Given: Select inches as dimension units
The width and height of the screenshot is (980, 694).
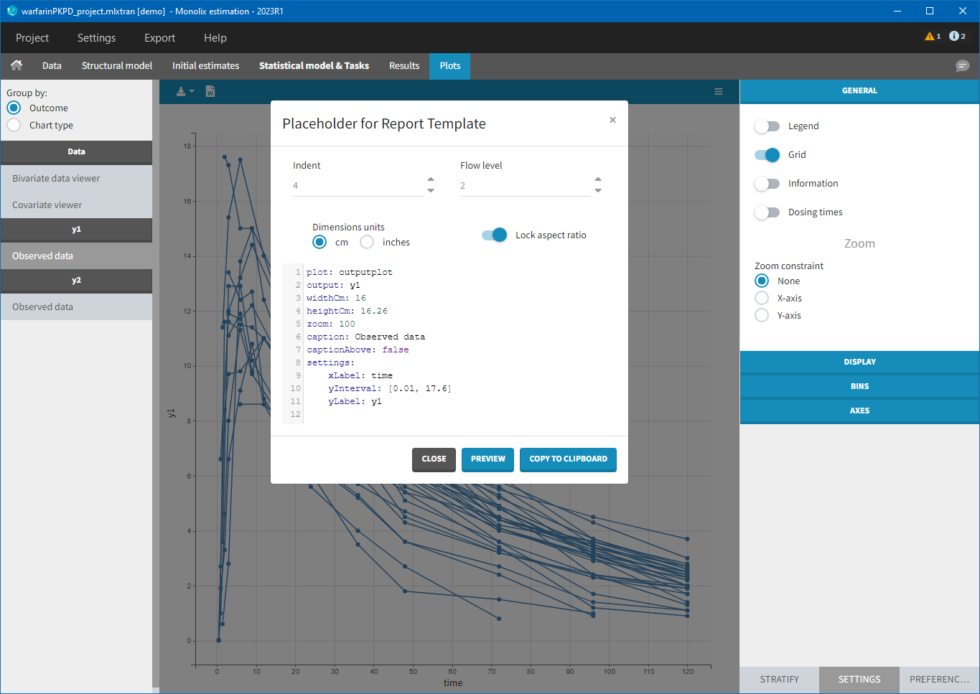Looking at the screenshot, I should click(367, 242).
